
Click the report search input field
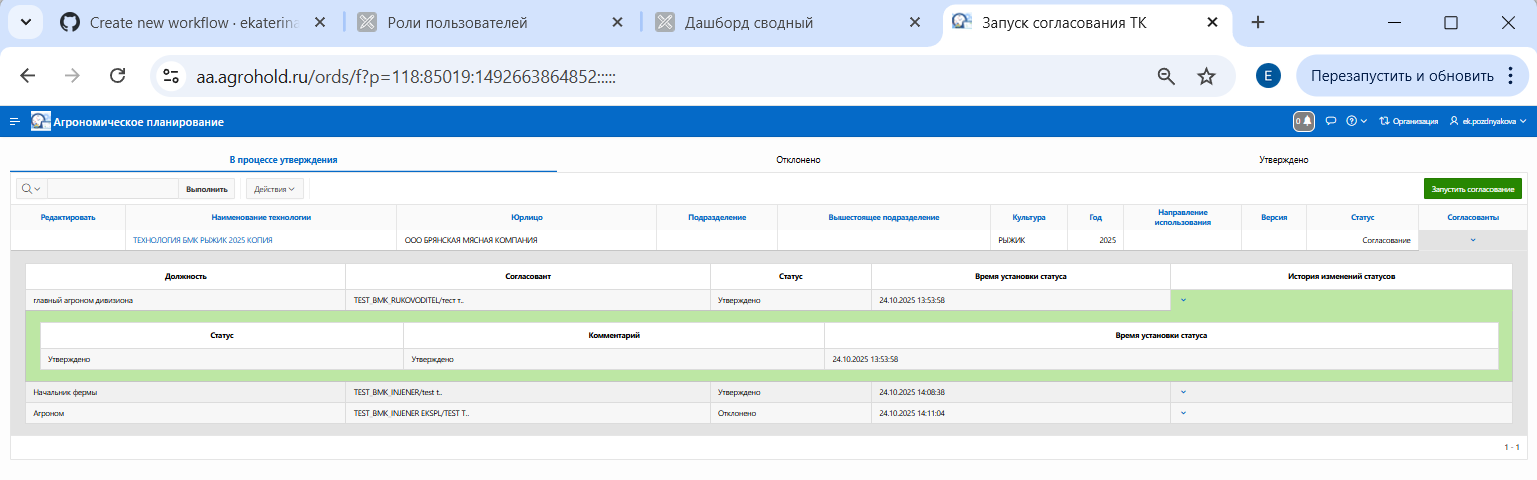coord(112,188)
